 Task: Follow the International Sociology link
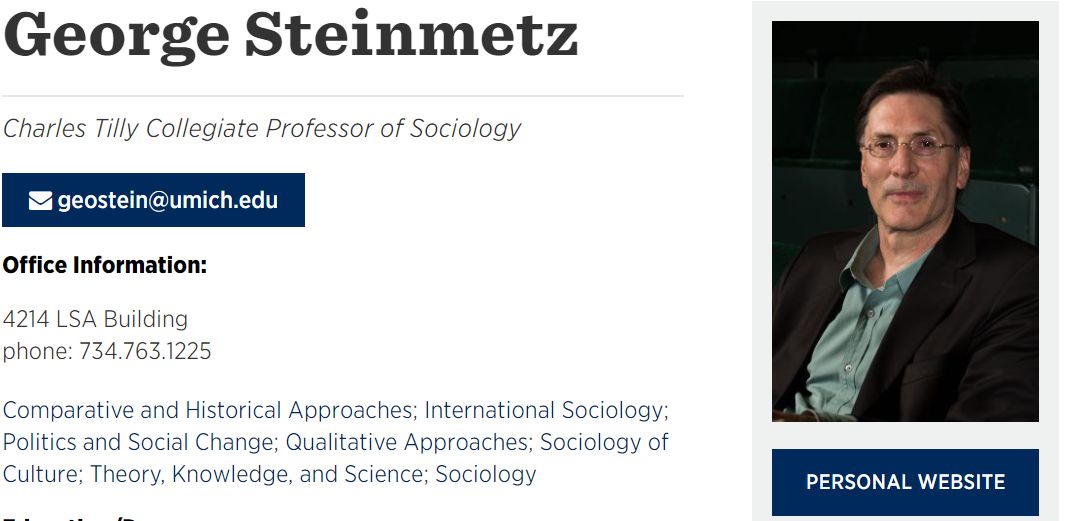(x=544, y=411)
